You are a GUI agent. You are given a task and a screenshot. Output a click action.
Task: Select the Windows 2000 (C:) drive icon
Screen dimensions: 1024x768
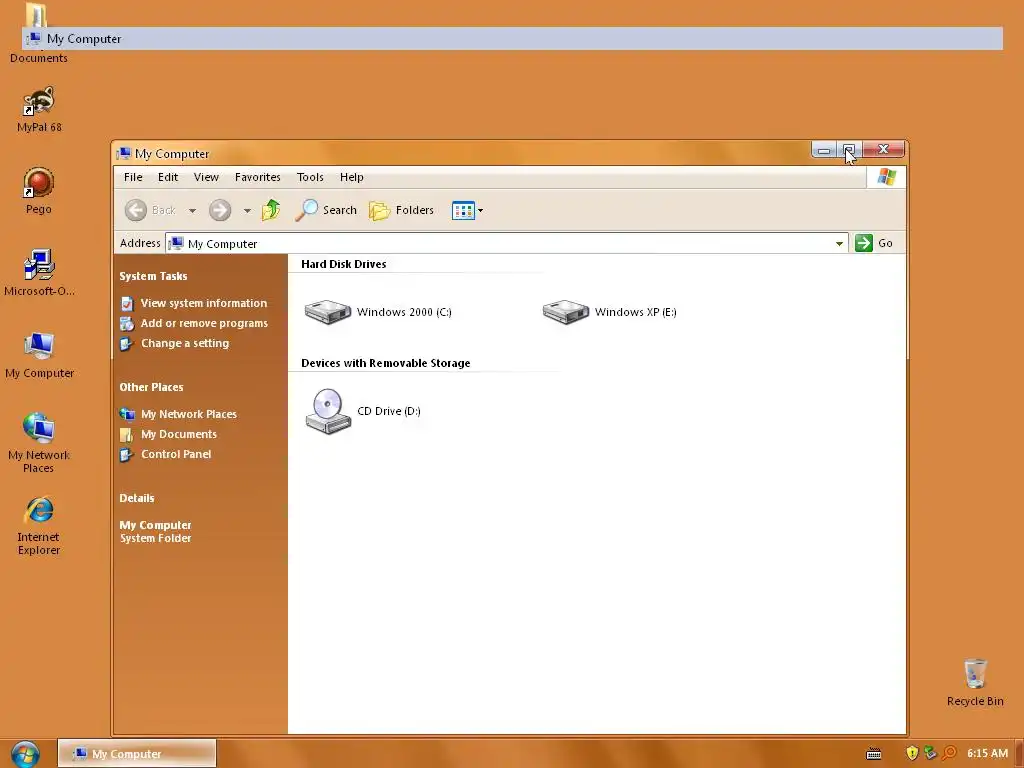tap(328, 312)
